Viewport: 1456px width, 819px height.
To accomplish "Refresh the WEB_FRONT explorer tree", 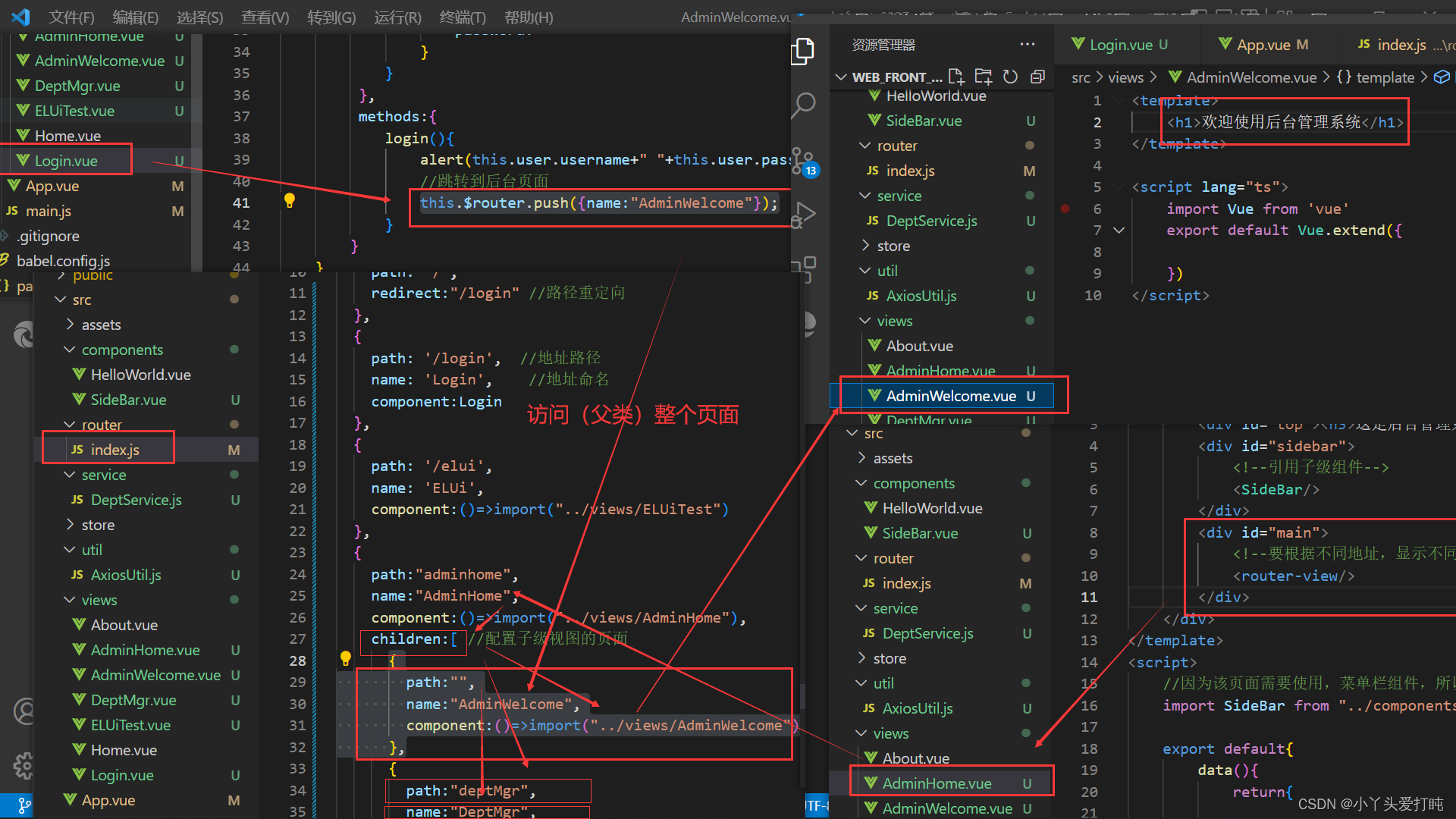I will coord(1010,77).
